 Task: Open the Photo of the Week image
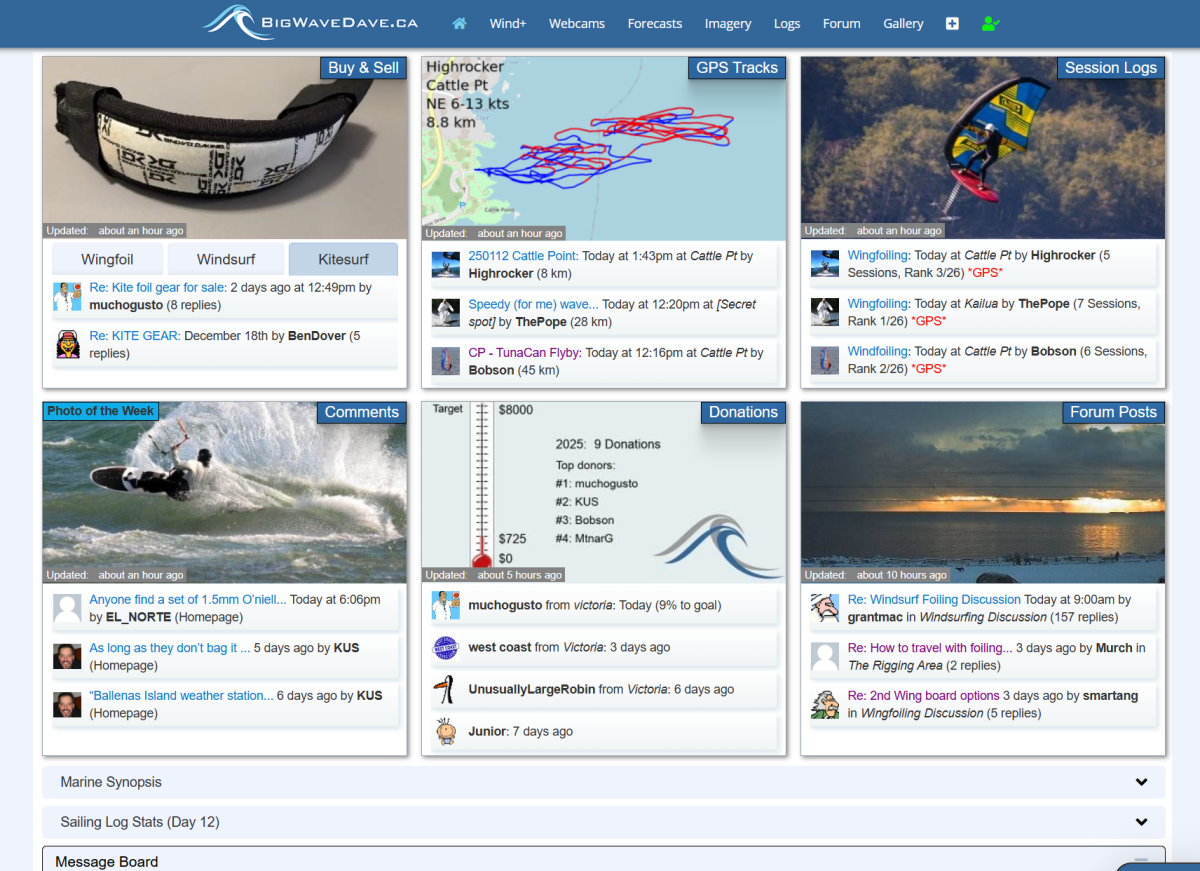[x=224, y=492]
